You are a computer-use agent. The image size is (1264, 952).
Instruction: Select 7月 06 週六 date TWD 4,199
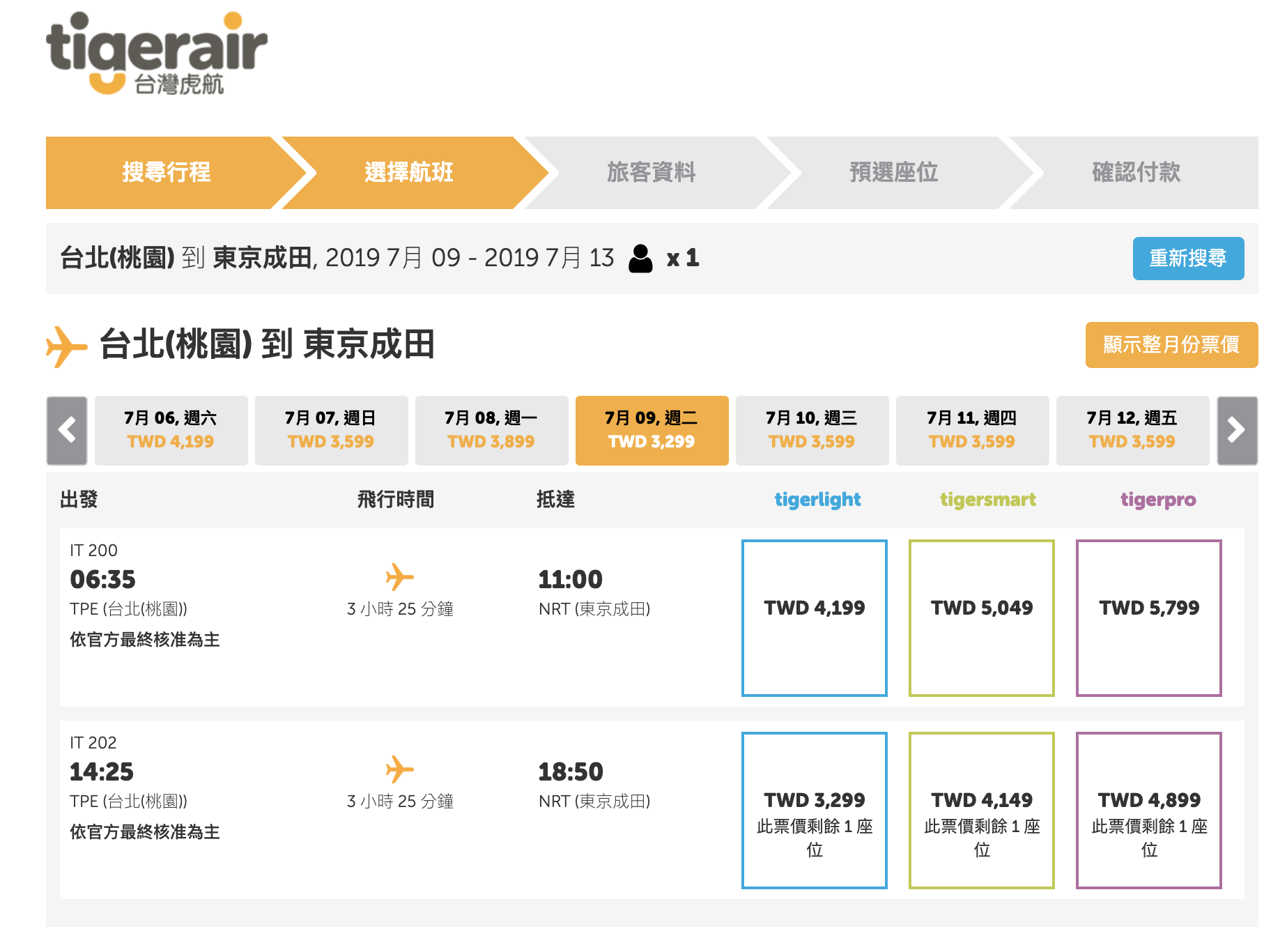(x=171, y=431)
